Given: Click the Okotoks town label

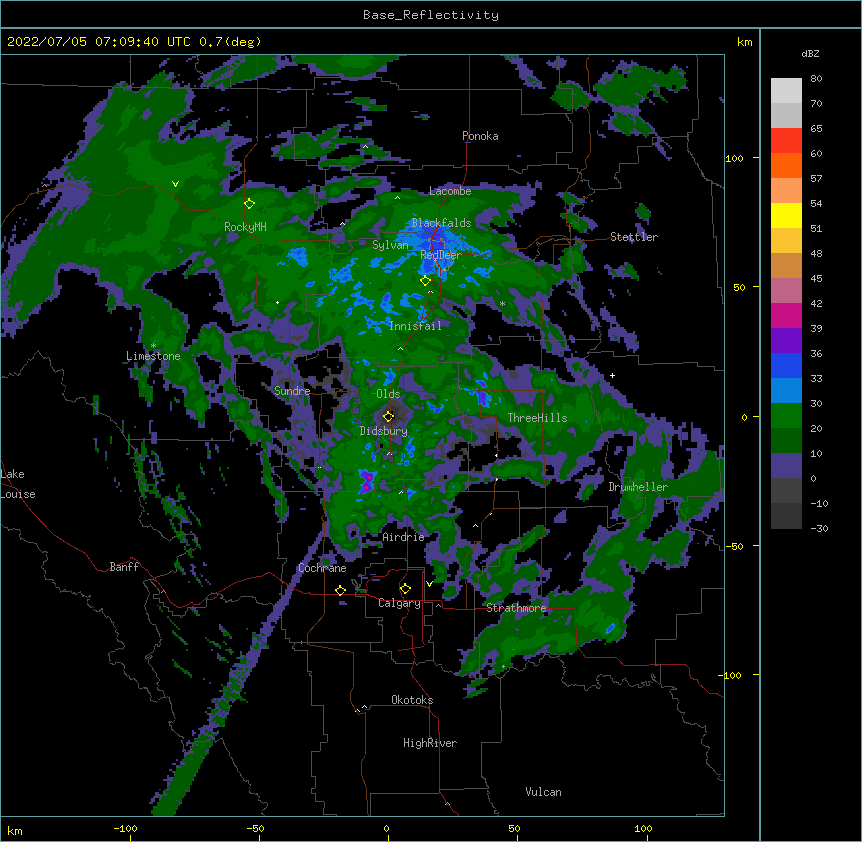Looking at the screenshot, I should [x=412, y=700].
